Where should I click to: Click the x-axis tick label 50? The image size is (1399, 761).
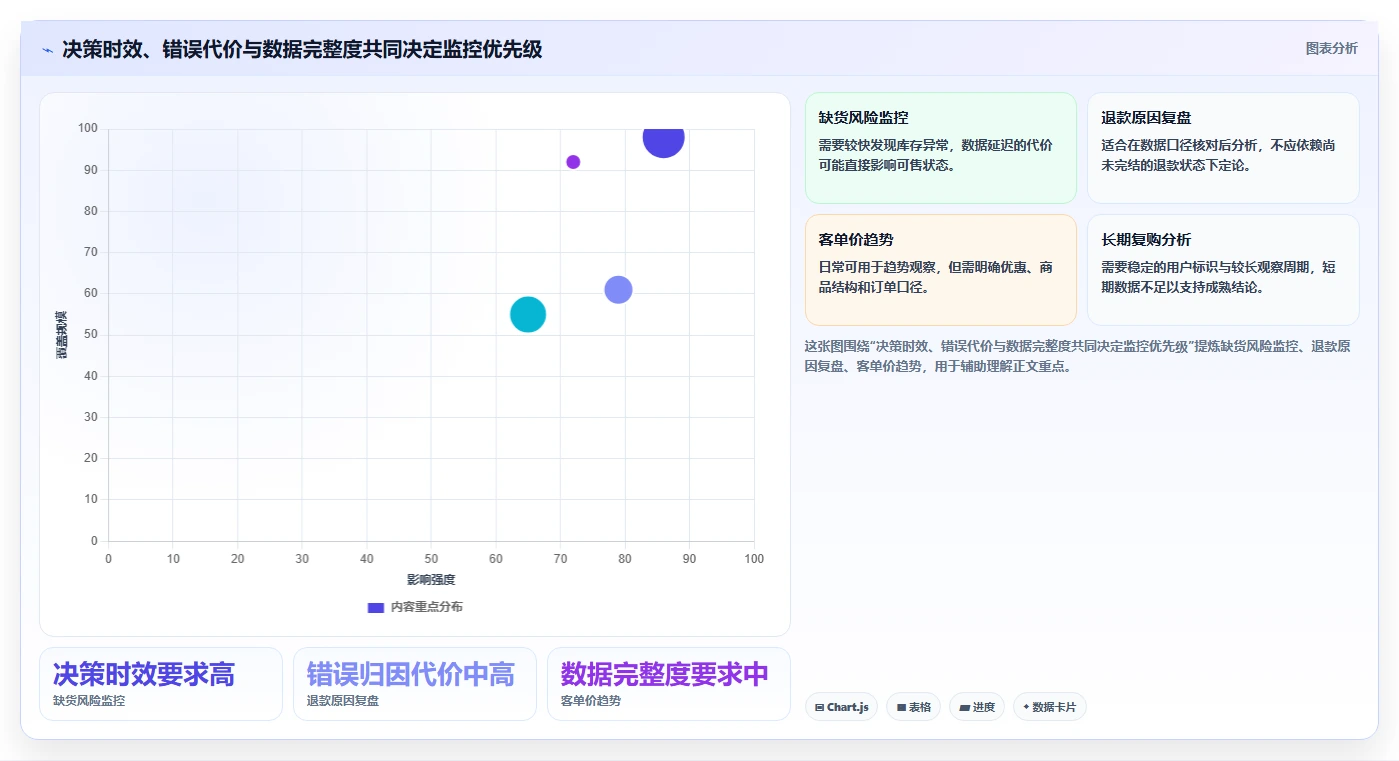(431, 559)
